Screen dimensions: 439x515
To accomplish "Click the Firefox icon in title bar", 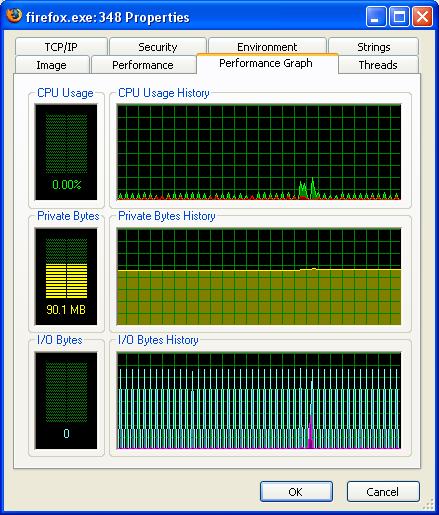I will pyautogui.click(x=14, y=16).
